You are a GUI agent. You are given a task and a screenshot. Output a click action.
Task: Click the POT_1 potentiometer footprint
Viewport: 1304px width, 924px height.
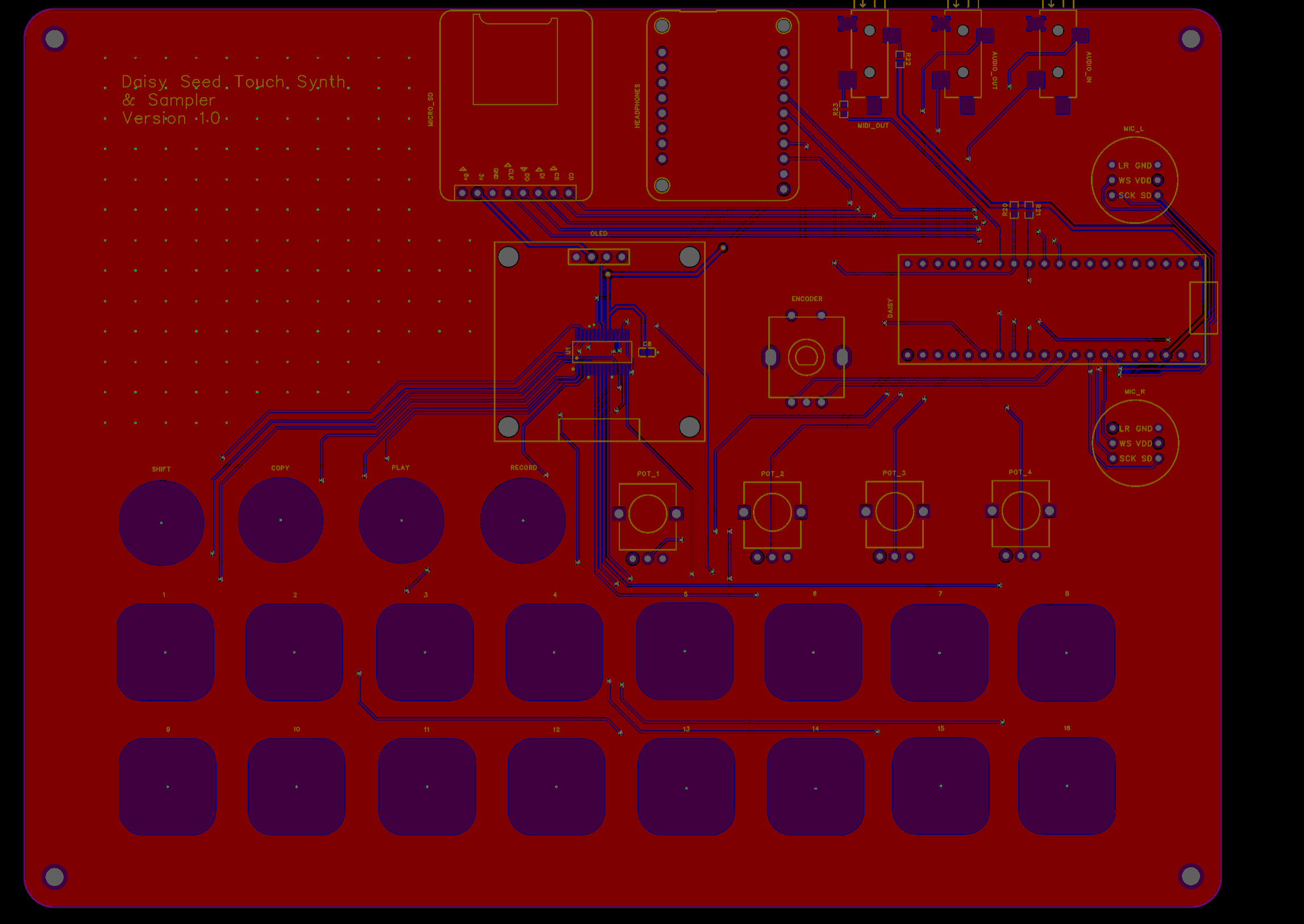click(x=647, y=514)
